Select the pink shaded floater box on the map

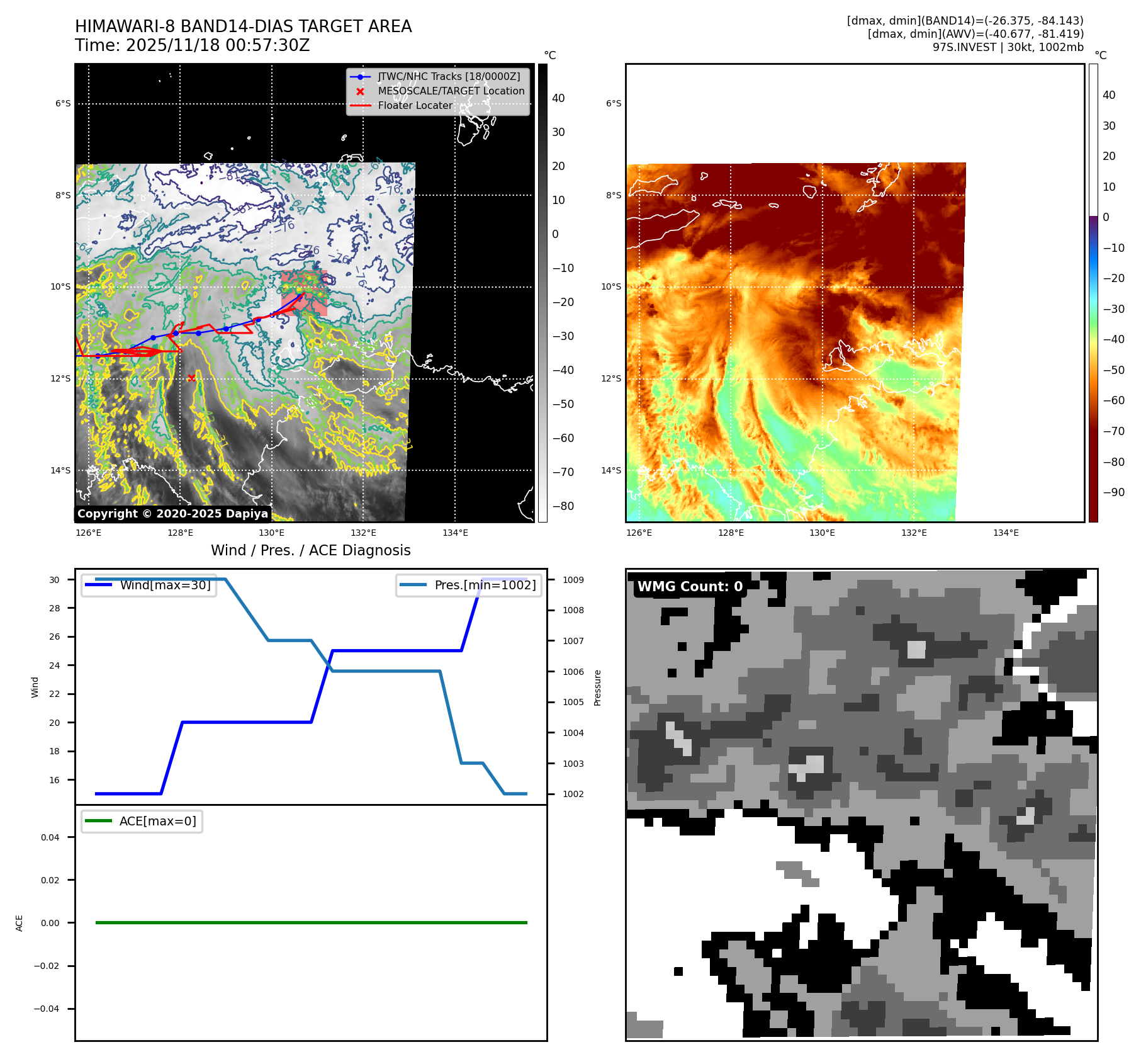[x=305, y=293]
